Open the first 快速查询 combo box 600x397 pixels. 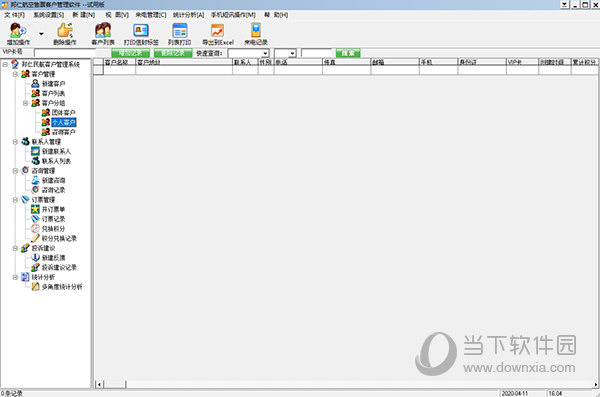(x=248, y=53)
